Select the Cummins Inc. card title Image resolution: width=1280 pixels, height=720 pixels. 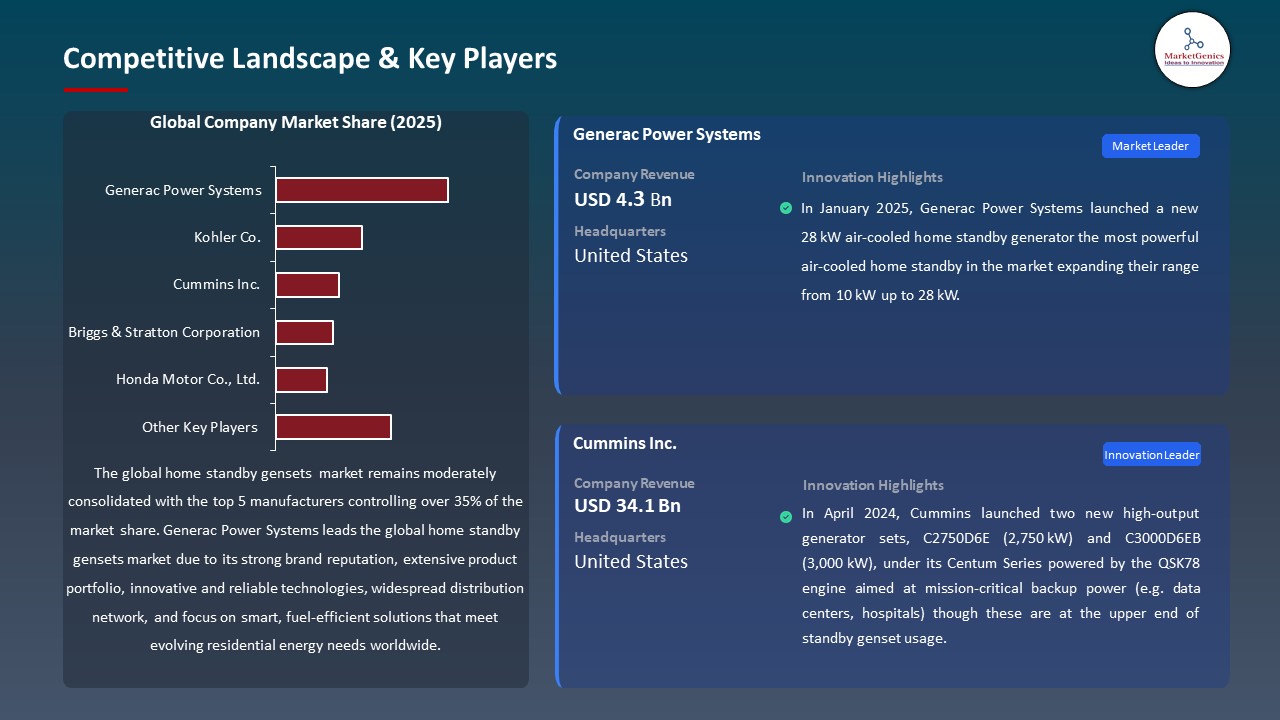click(x=624, y=443)
